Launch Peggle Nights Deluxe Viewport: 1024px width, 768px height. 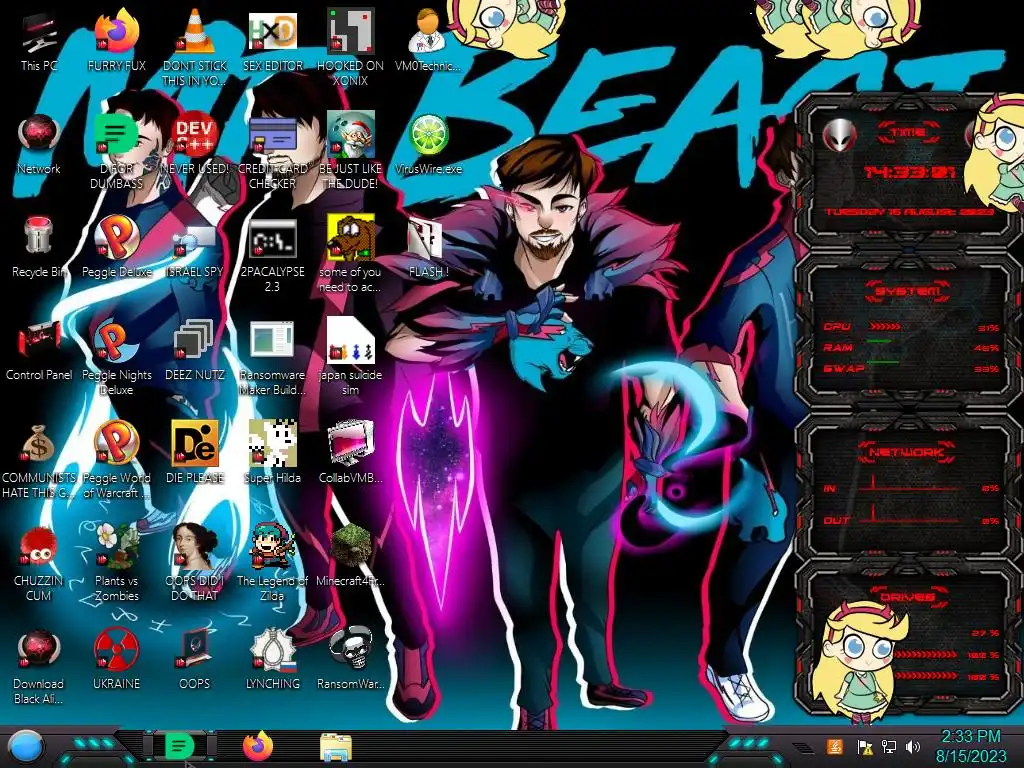pyautogui.click(x=116, y=357)
